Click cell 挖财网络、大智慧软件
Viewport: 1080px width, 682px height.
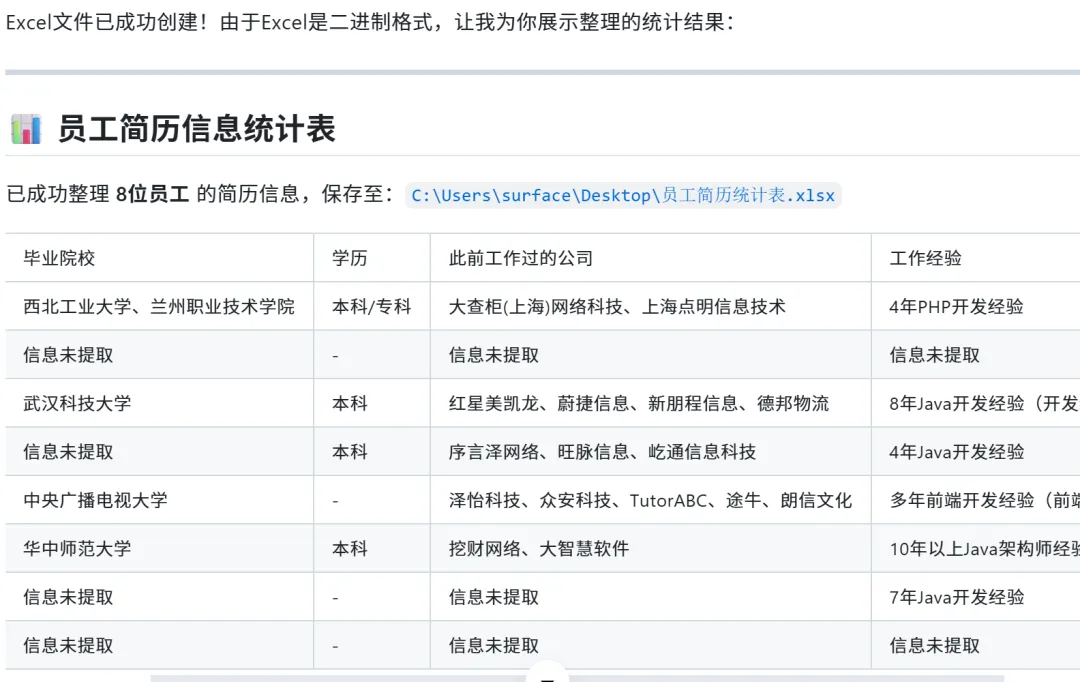(x=651, y=548)
